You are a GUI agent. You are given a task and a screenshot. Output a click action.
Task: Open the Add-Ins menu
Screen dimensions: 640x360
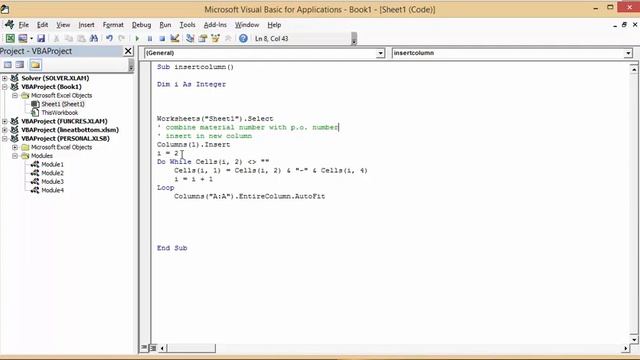pos(215,25)
